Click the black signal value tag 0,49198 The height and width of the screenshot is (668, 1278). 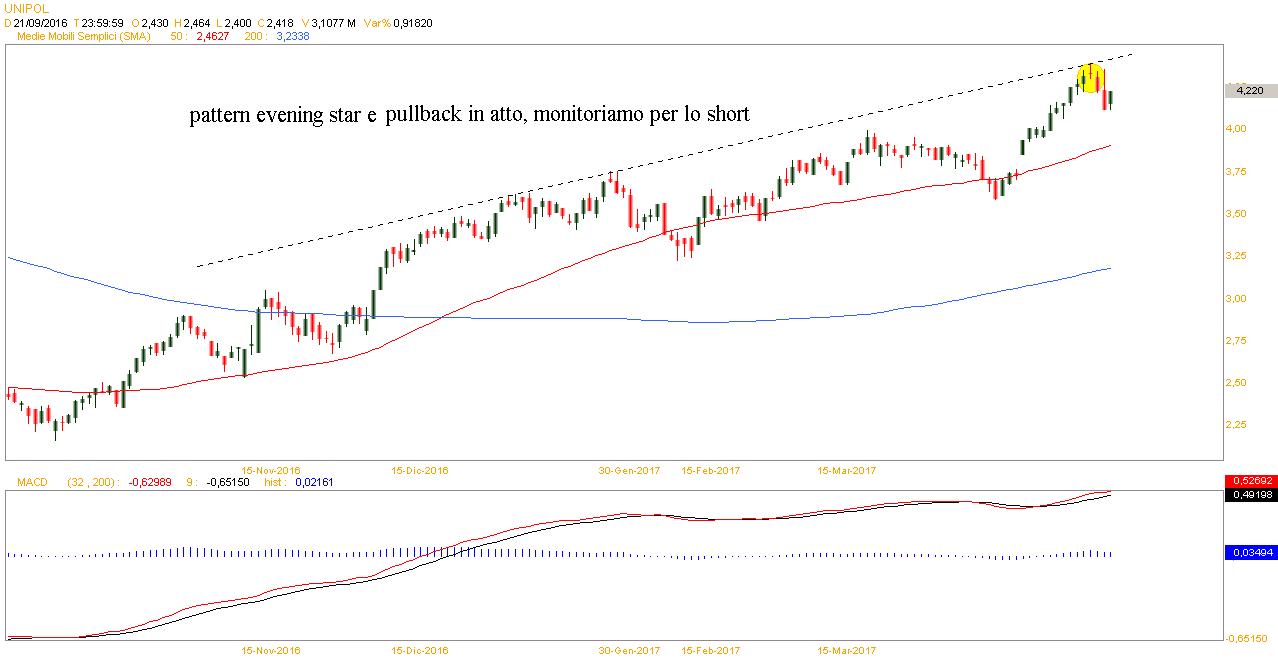point(1250,494)
